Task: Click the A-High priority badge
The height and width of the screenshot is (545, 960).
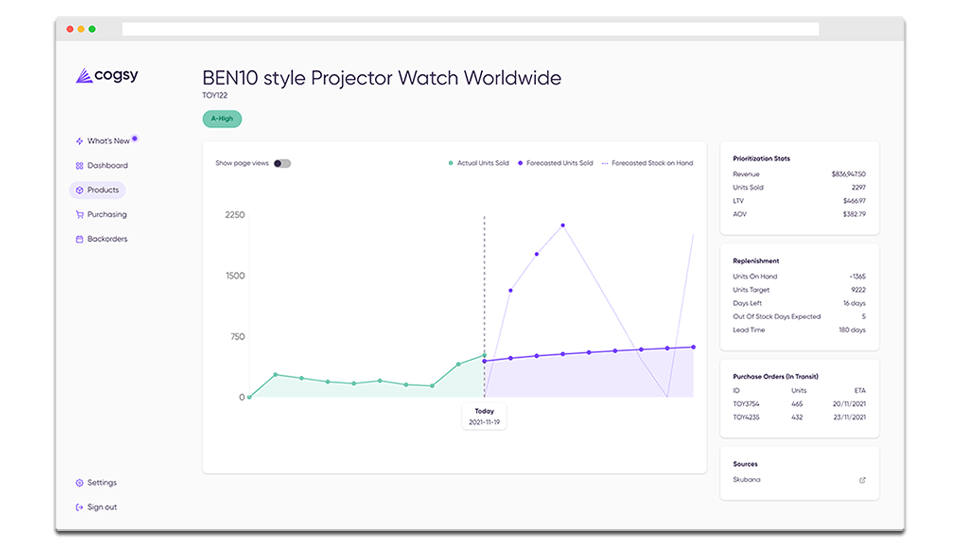Action: tap(222, 119)
